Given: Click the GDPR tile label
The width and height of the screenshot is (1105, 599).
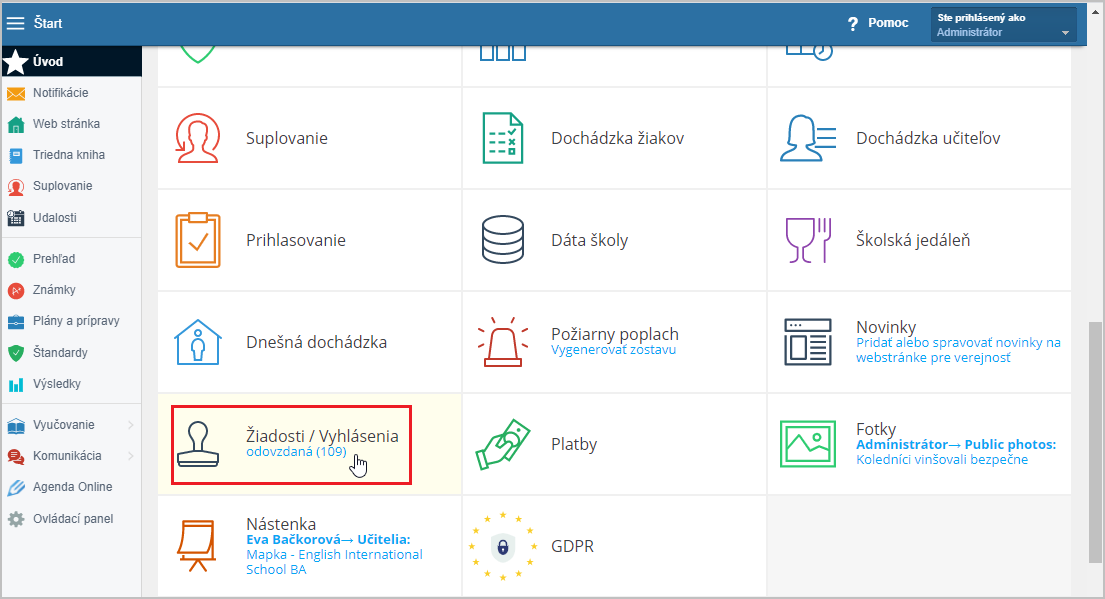Looking at the screenshot, I should (572, 546).
